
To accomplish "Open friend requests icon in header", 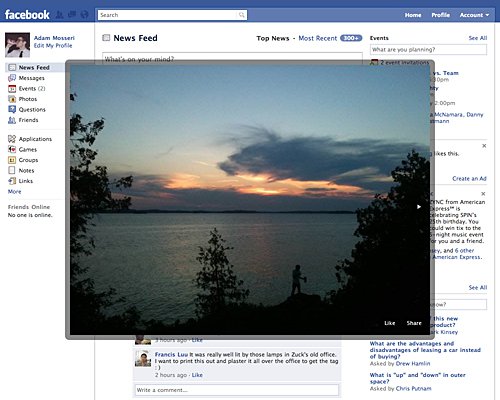I will [59, 15].
